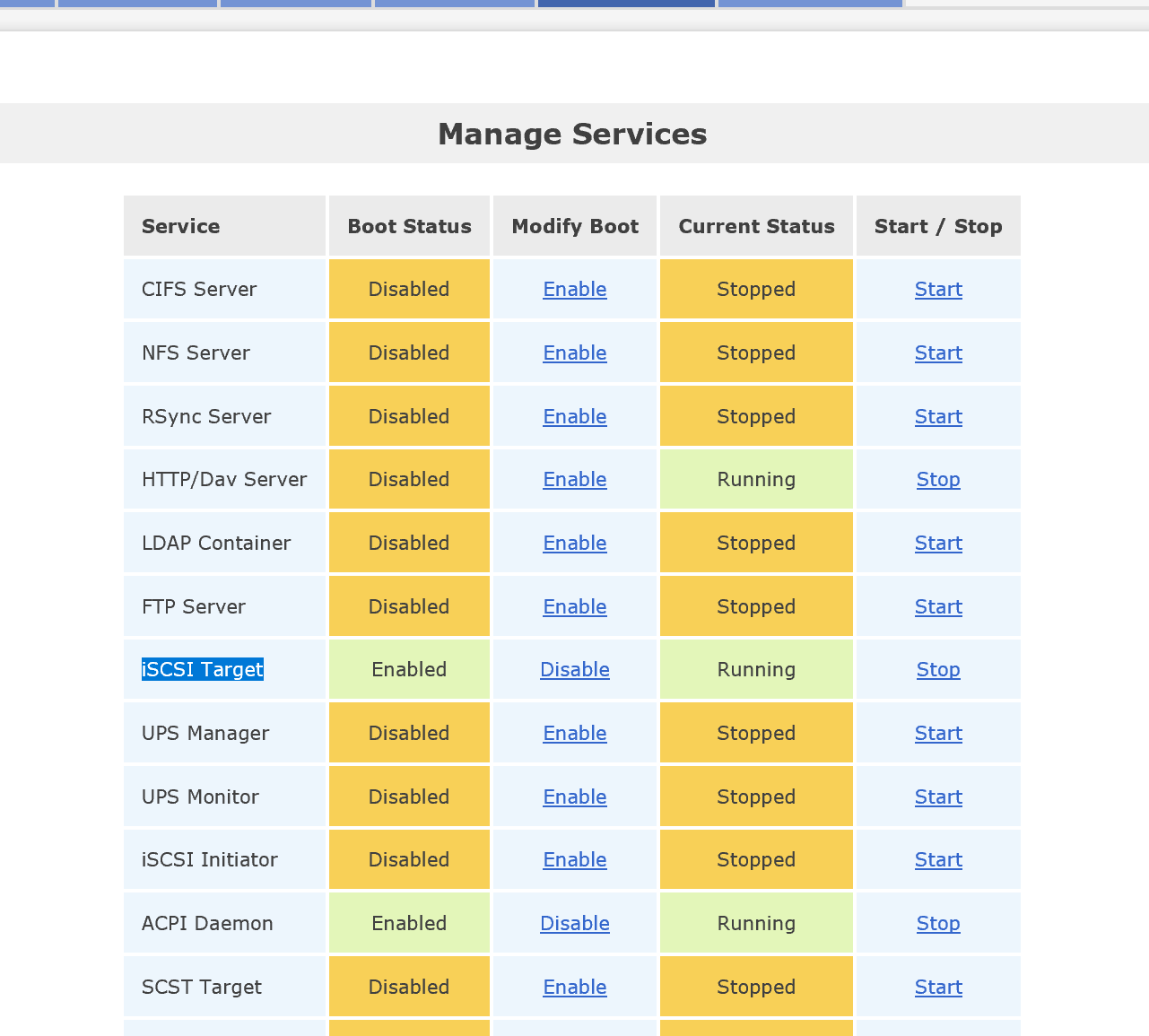Stop the HTTP/Dav Server service
Image resolution: width=1149 pixels, height=1036 pixels.
click(x=938, y=480)
